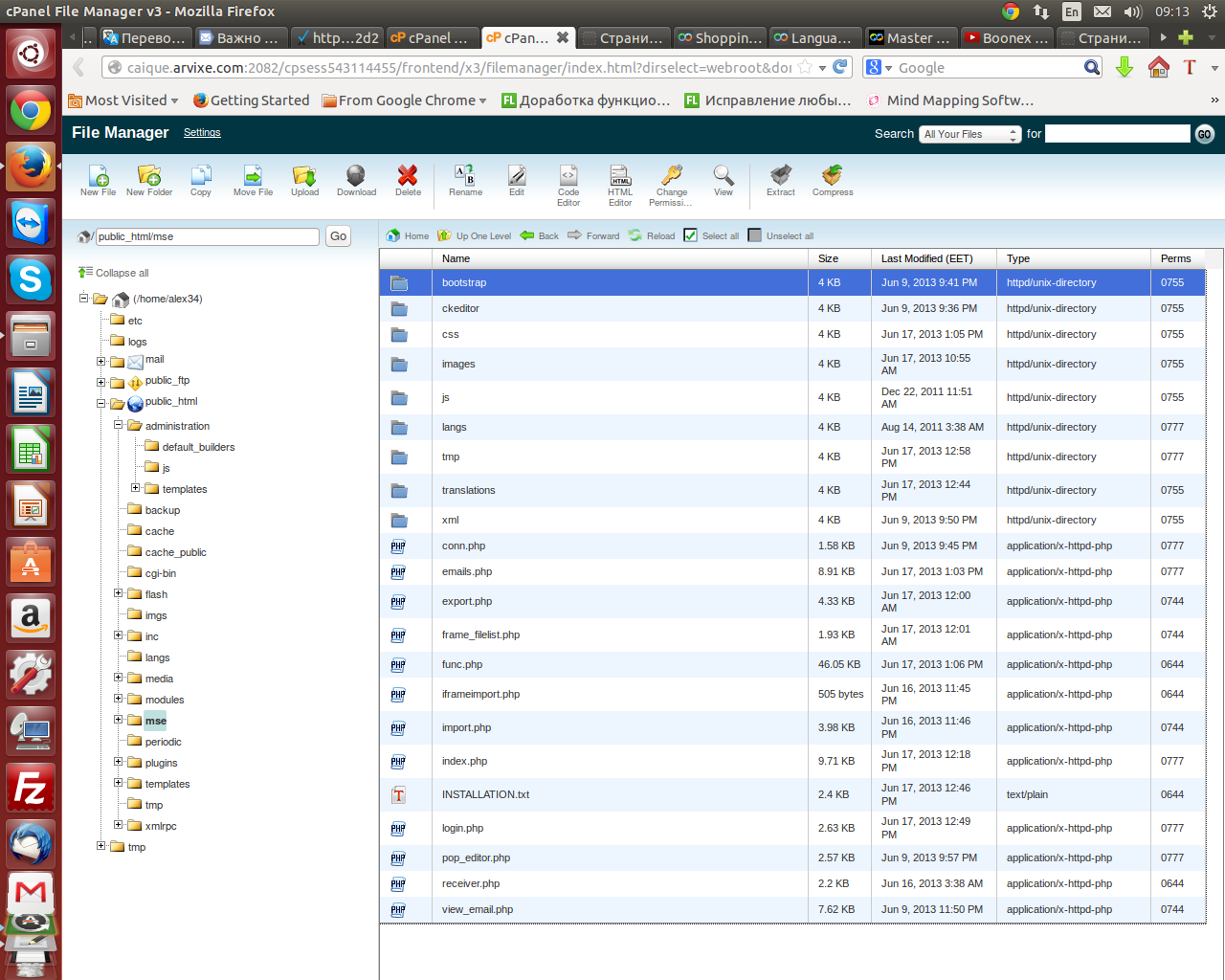Expand the mail folder in tree

(x=101, y=361)
